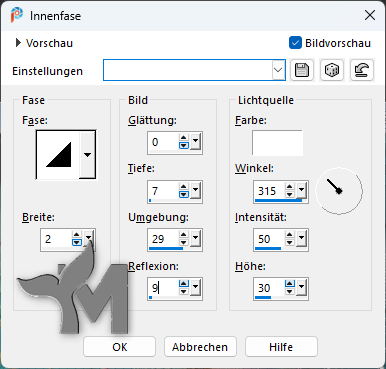The image size is (386, 369).
Task: Click the Hilfe button
Action: pos(281,347)
